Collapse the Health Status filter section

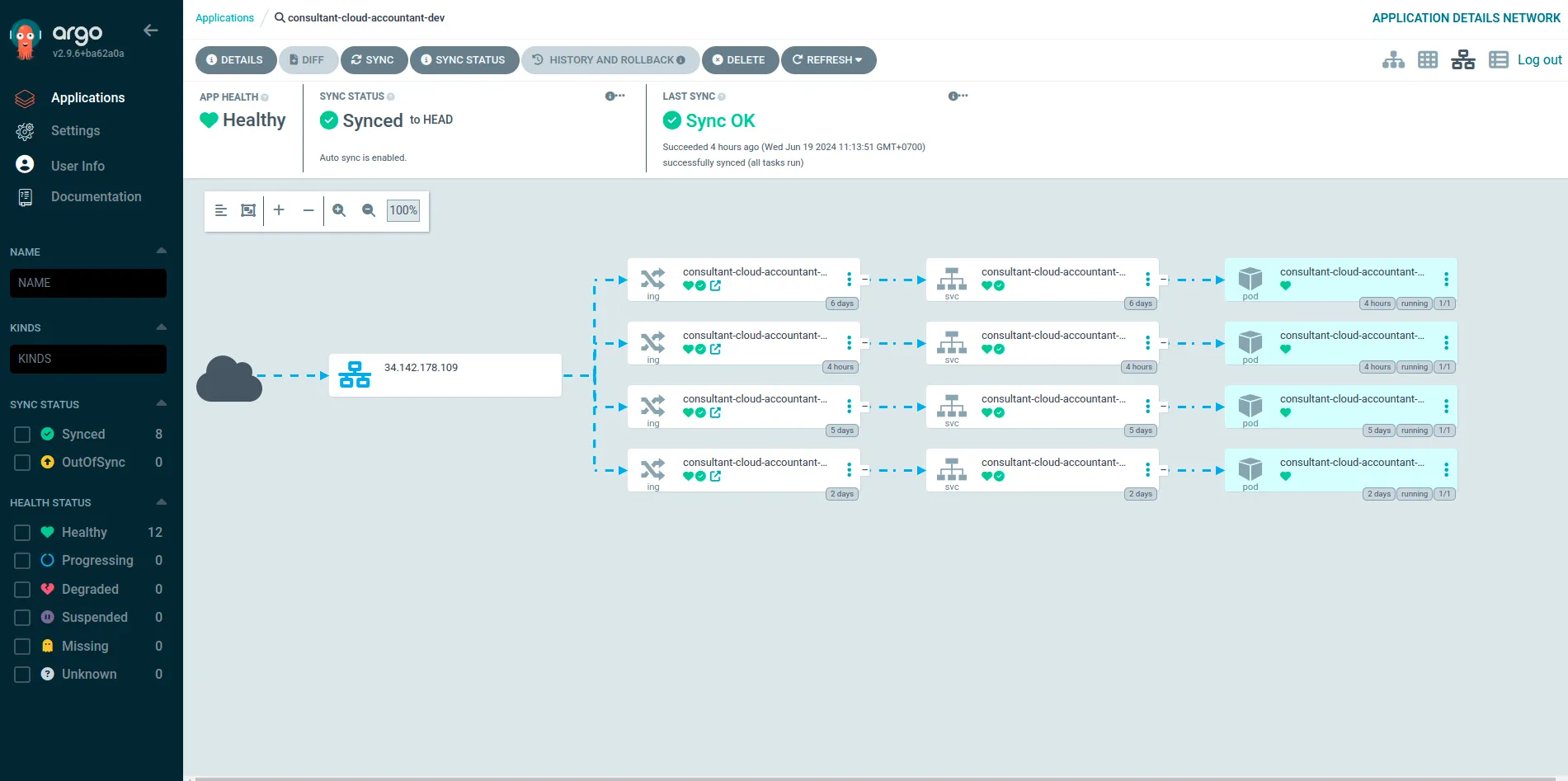click(x=162, y=502)
